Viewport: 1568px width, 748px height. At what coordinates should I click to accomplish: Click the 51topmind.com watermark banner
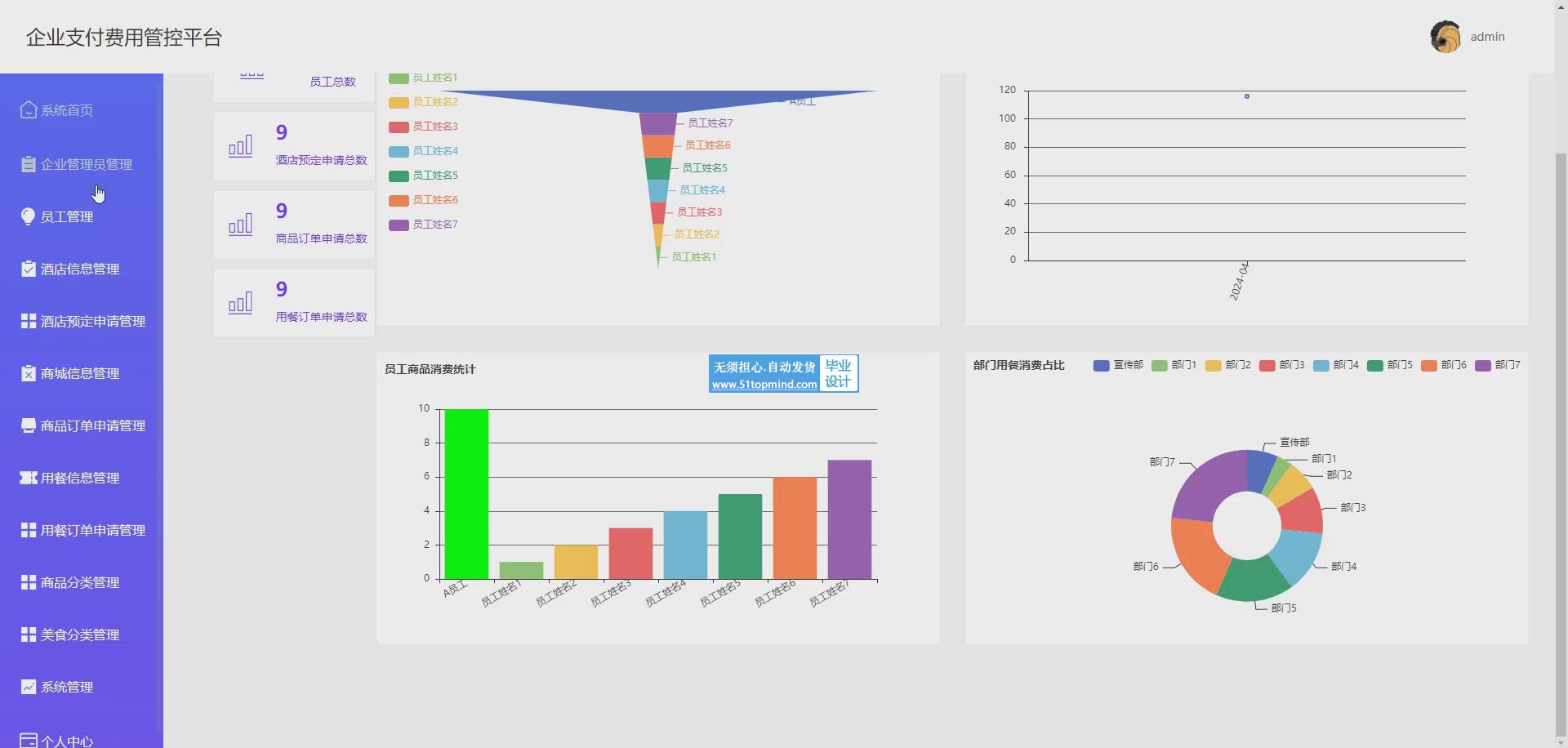point(783,374)
